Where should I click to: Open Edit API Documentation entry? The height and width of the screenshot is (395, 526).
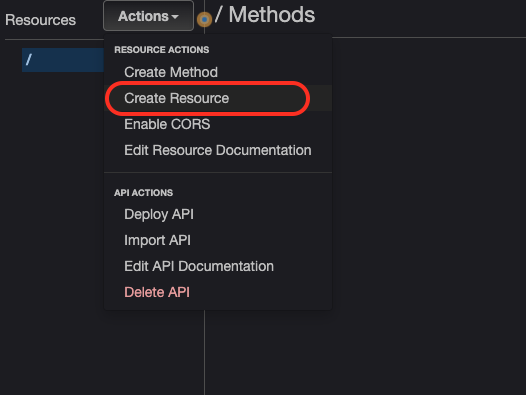click(x=199, y=266)
